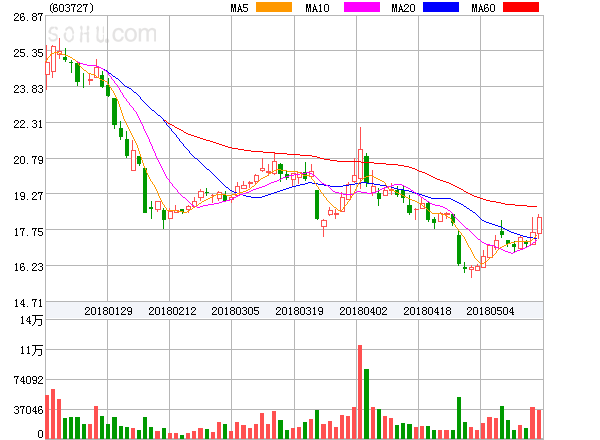Click the 23.83 price axis label
600x440 pixels.
click(x=28, y=89)
